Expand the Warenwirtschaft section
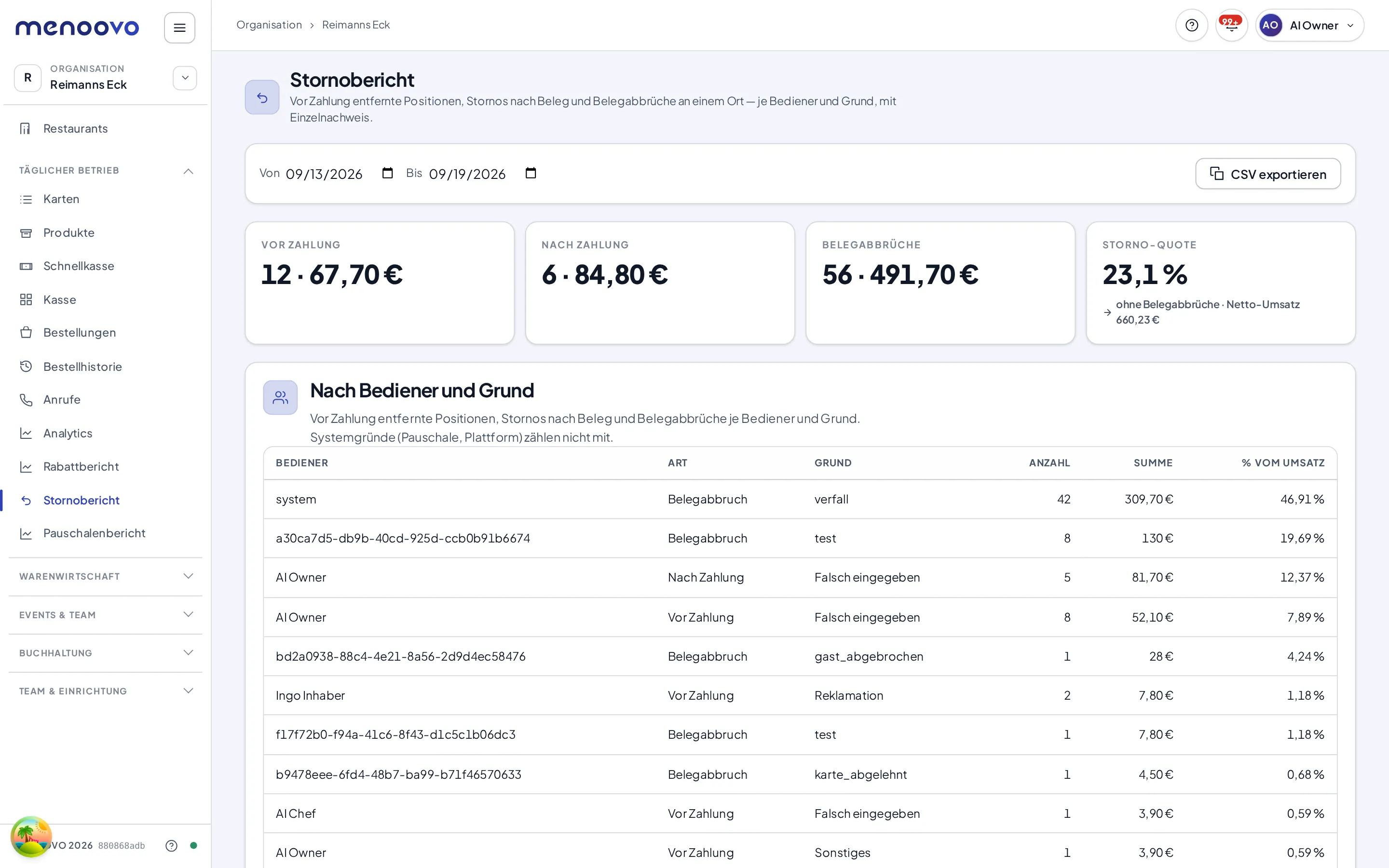 188,576
